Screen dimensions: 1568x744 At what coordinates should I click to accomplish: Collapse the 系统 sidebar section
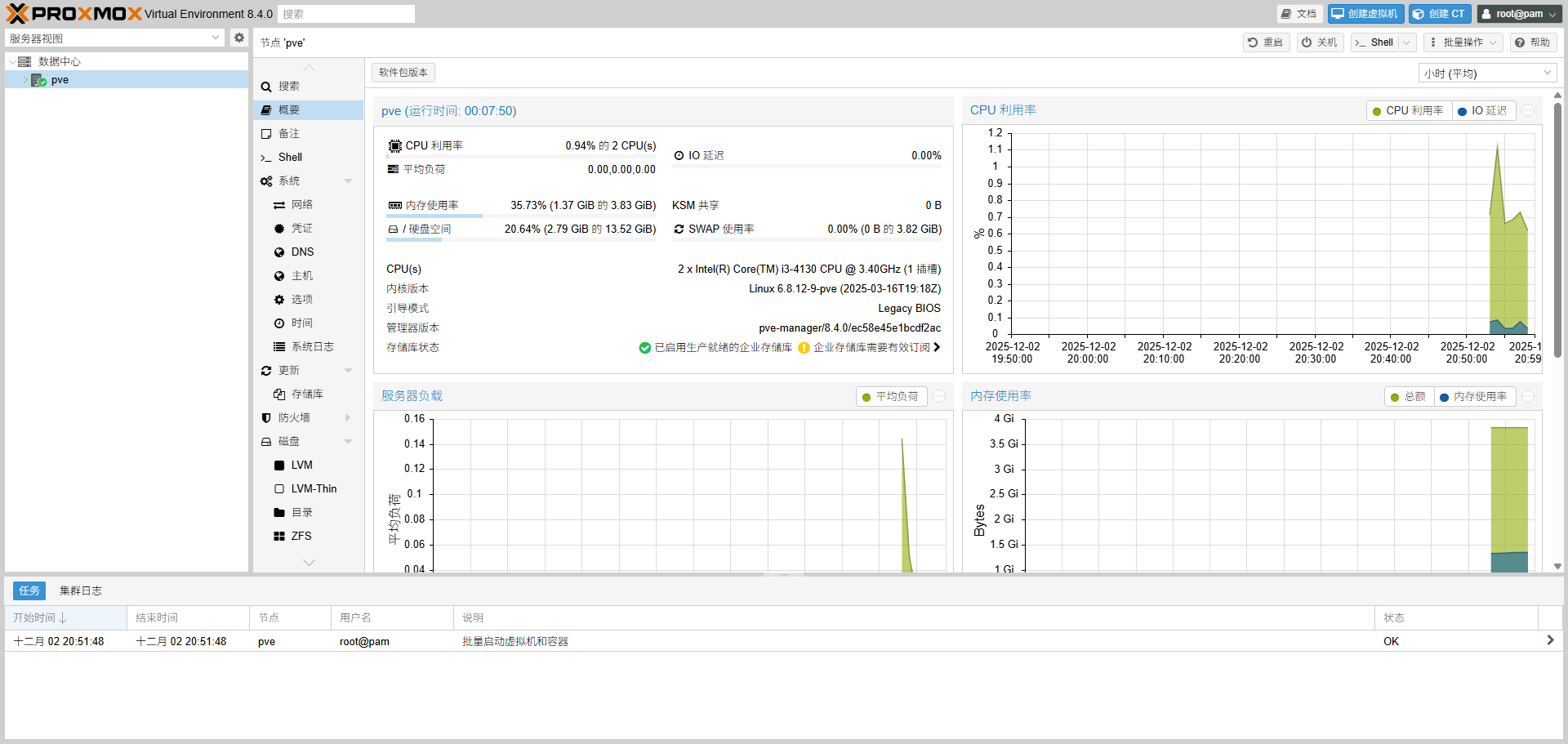pyautogui.click(x=349, y=180)
